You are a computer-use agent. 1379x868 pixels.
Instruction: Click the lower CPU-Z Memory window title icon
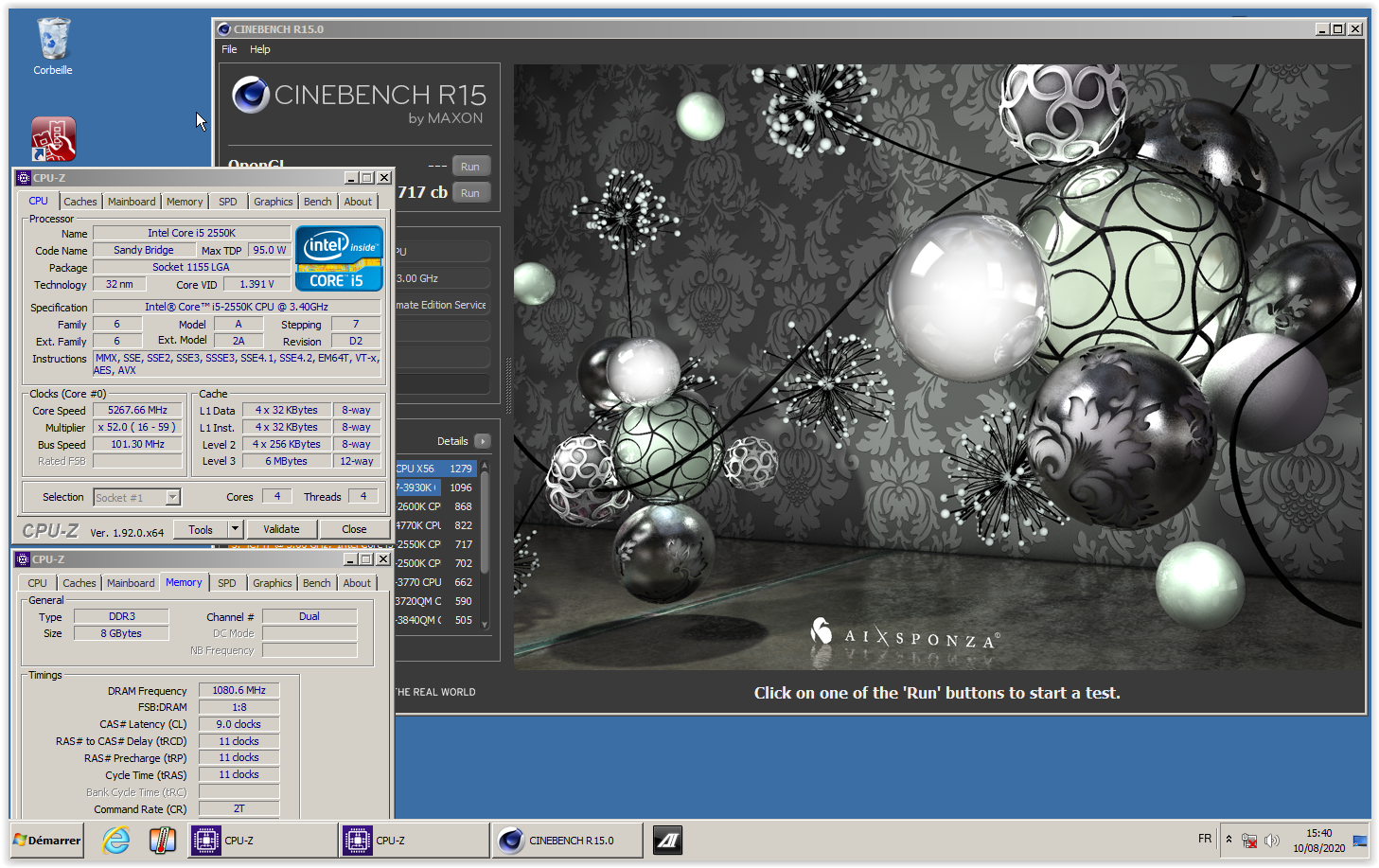click(24, 559)
